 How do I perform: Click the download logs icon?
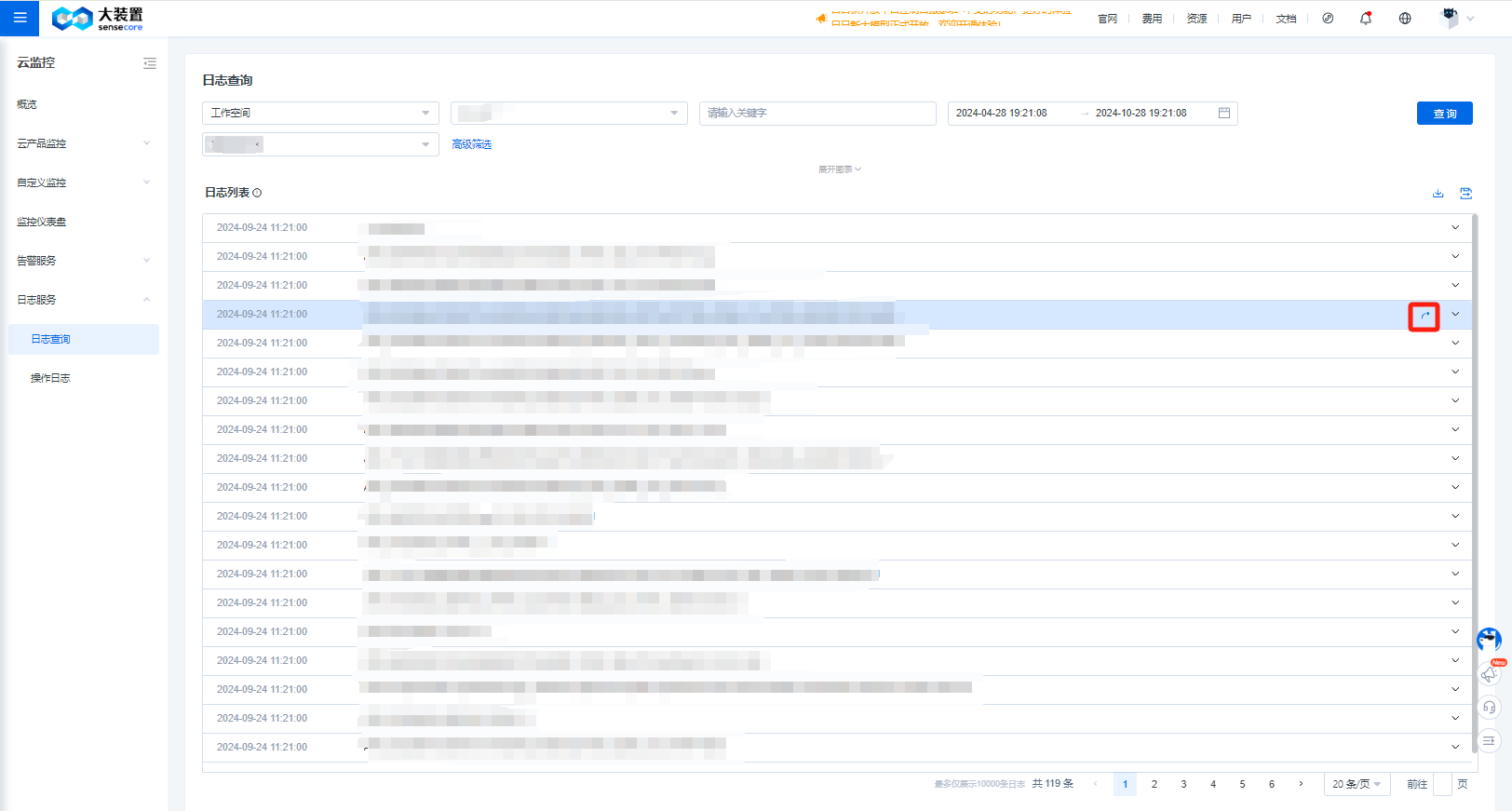pyautogui.click(x=1438, y=193)
